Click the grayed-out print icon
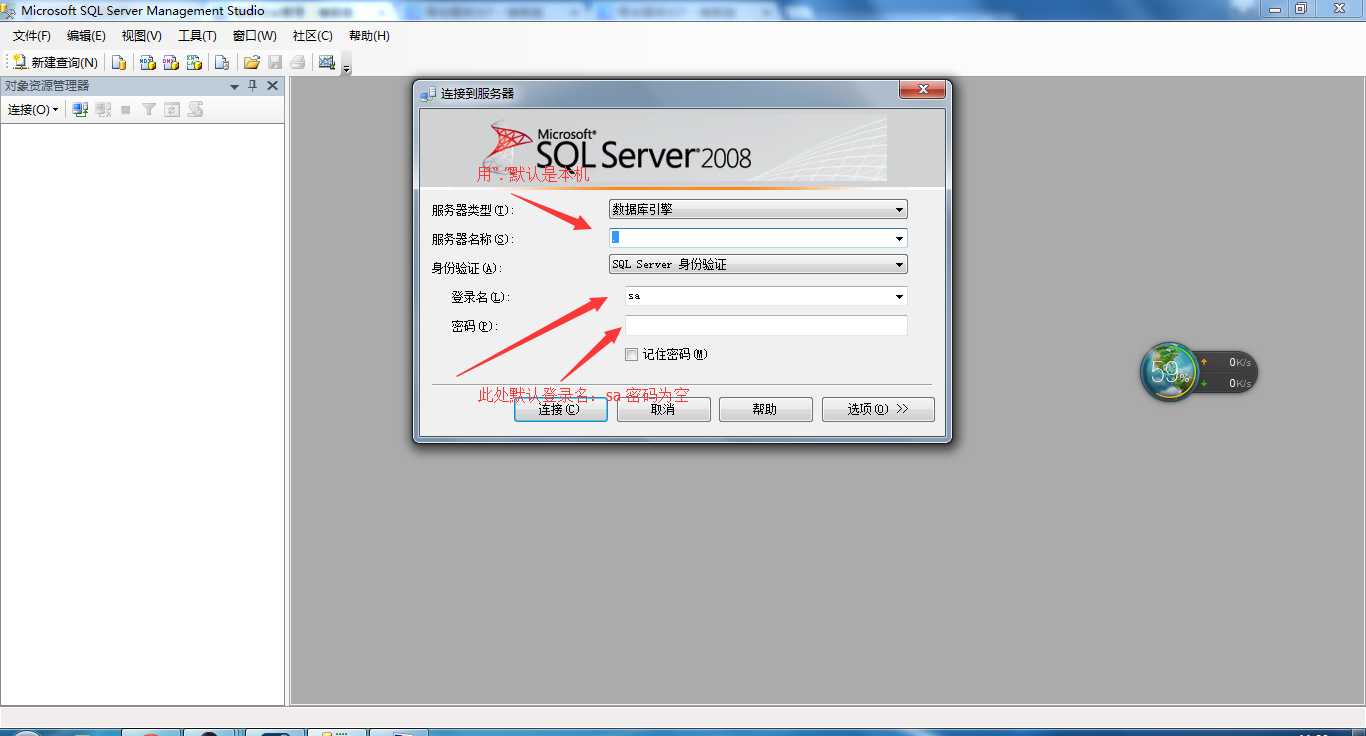 coord(298,62)
